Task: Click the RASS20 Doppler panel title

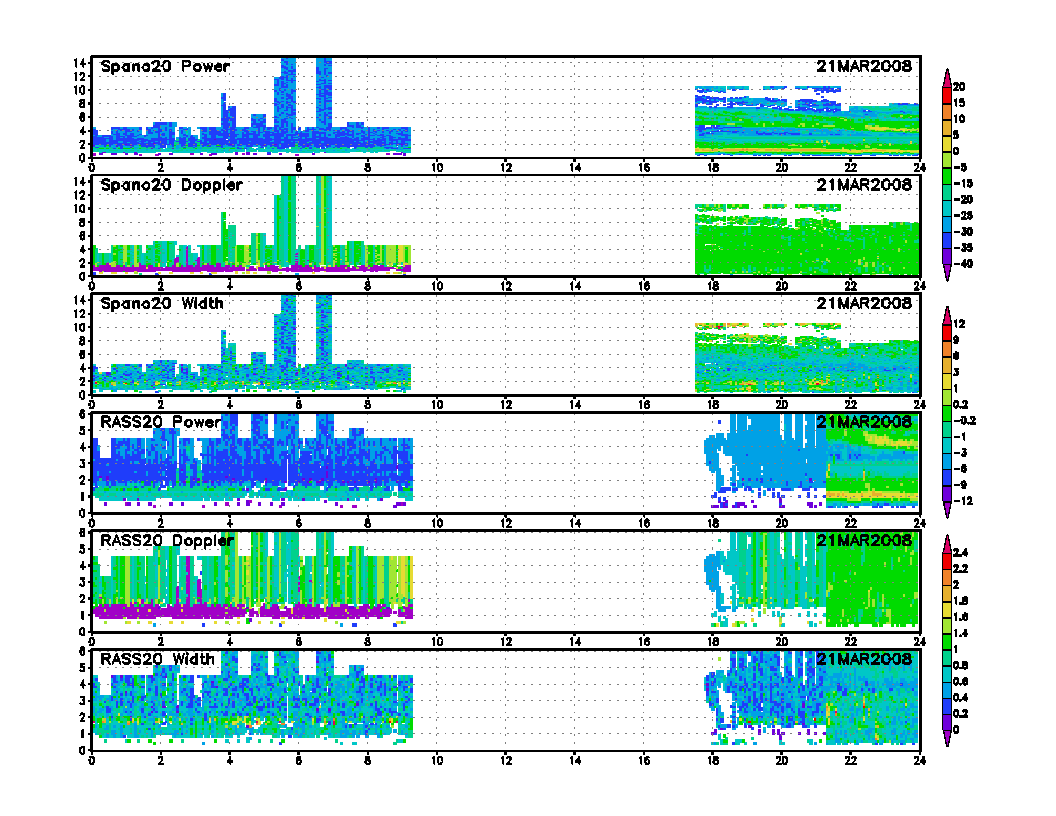Action: (x=166, y=541)
